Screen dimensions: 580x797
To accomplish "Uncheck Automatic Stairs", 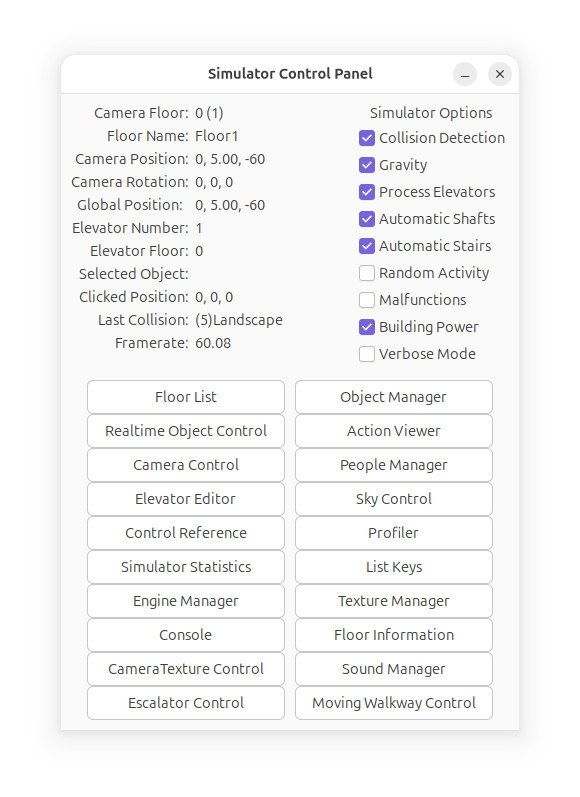I will coord(367,246).
